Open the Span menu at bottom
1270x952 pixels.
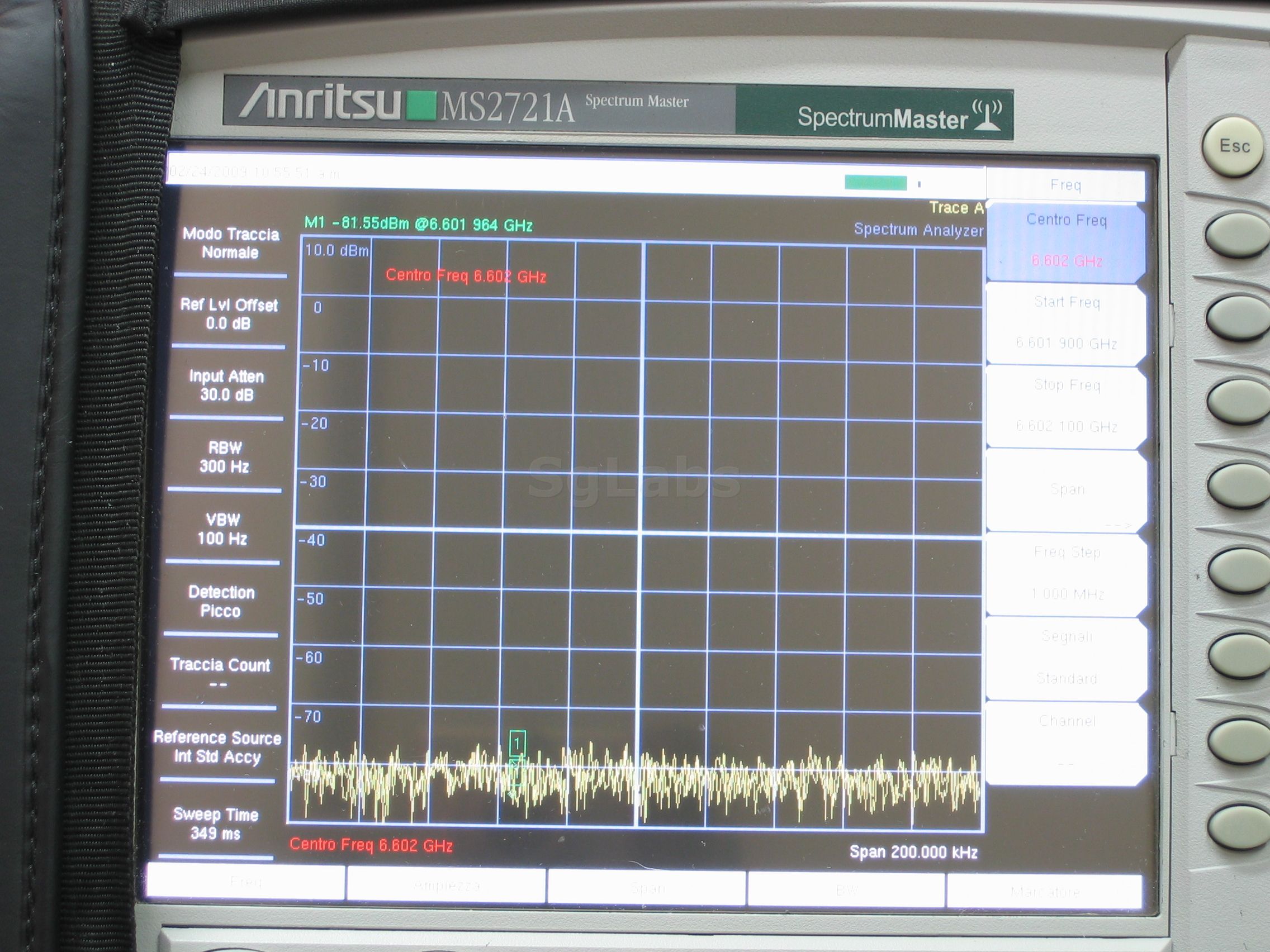tap(647, 888)
